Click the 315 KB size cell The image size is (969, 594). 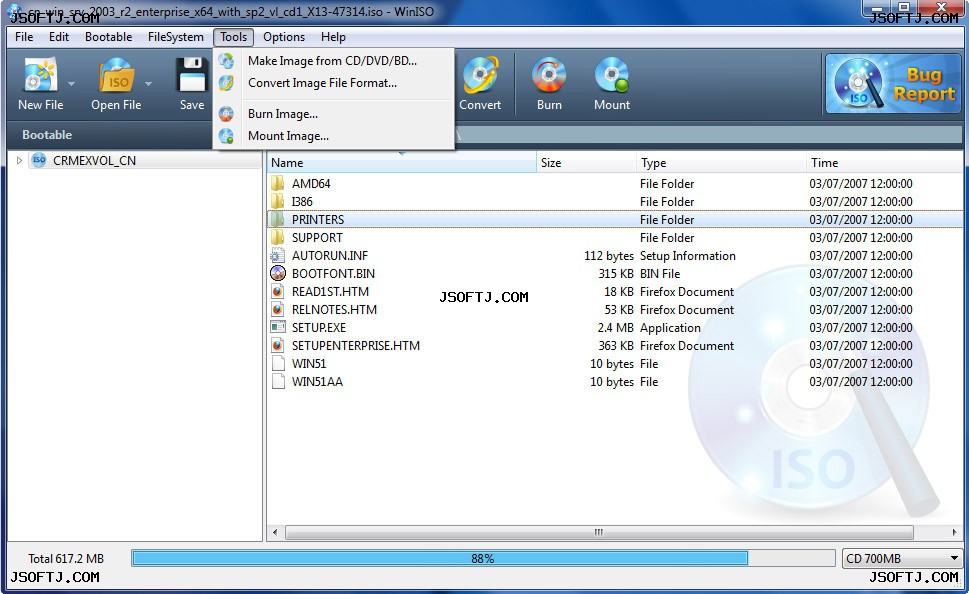click(616, 273)
